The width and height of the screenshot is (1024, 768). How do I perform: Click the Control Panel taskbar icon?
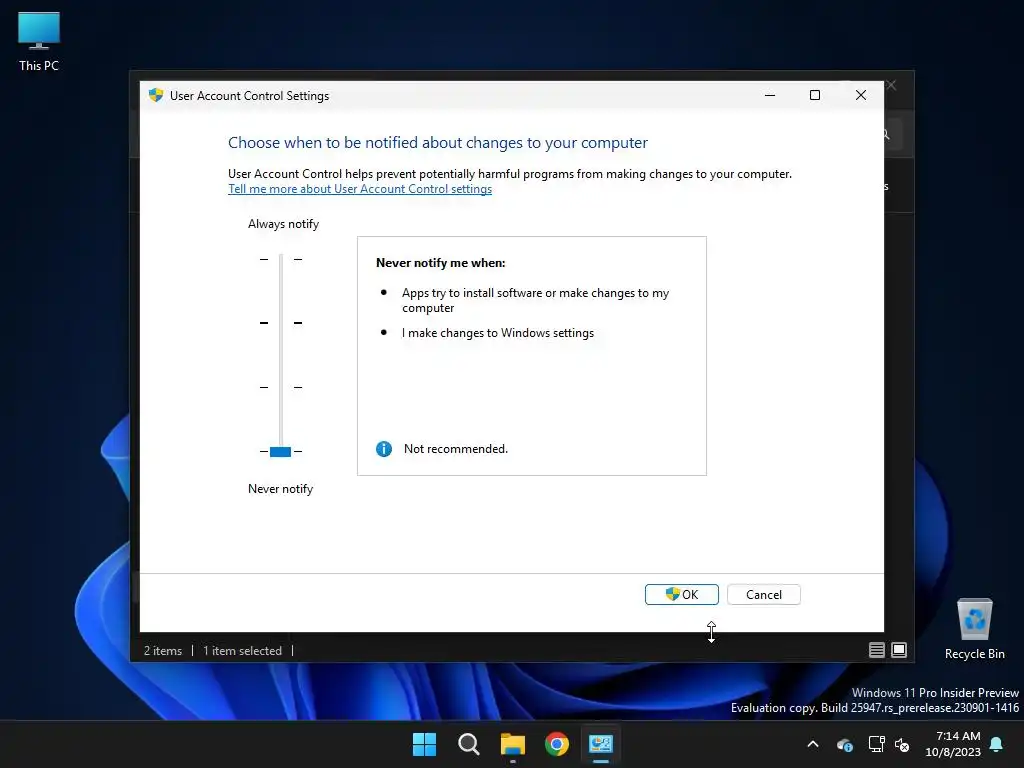tap(601, 744)
